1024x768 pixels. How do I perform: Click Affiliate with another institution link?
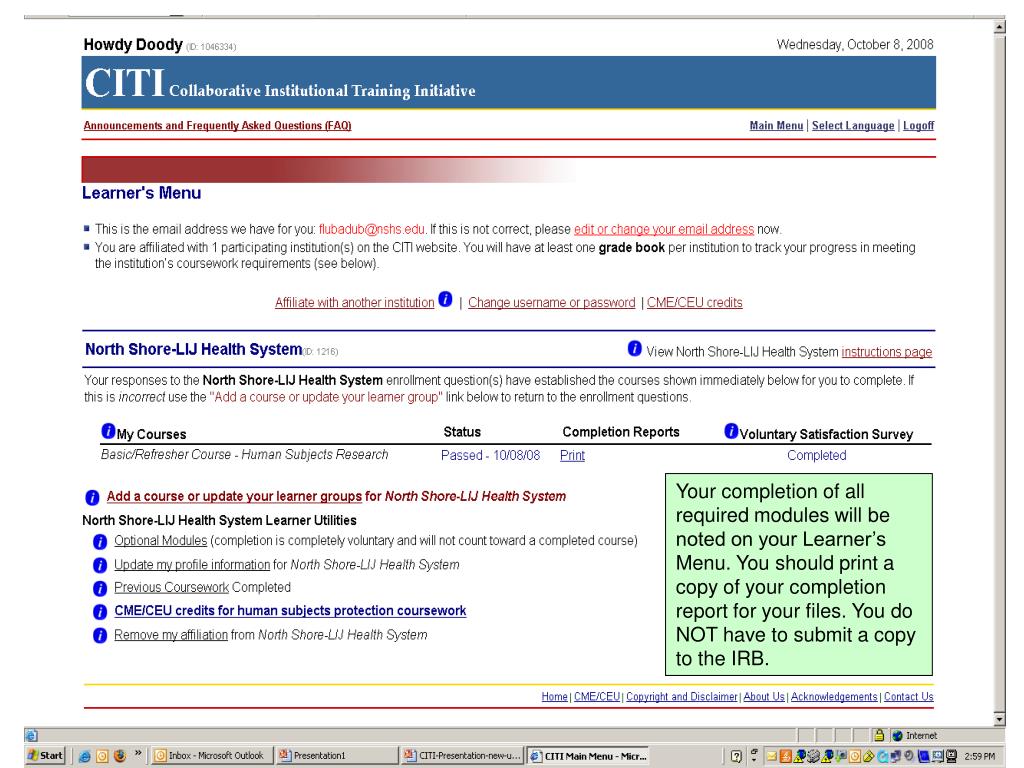pos(355,302)
